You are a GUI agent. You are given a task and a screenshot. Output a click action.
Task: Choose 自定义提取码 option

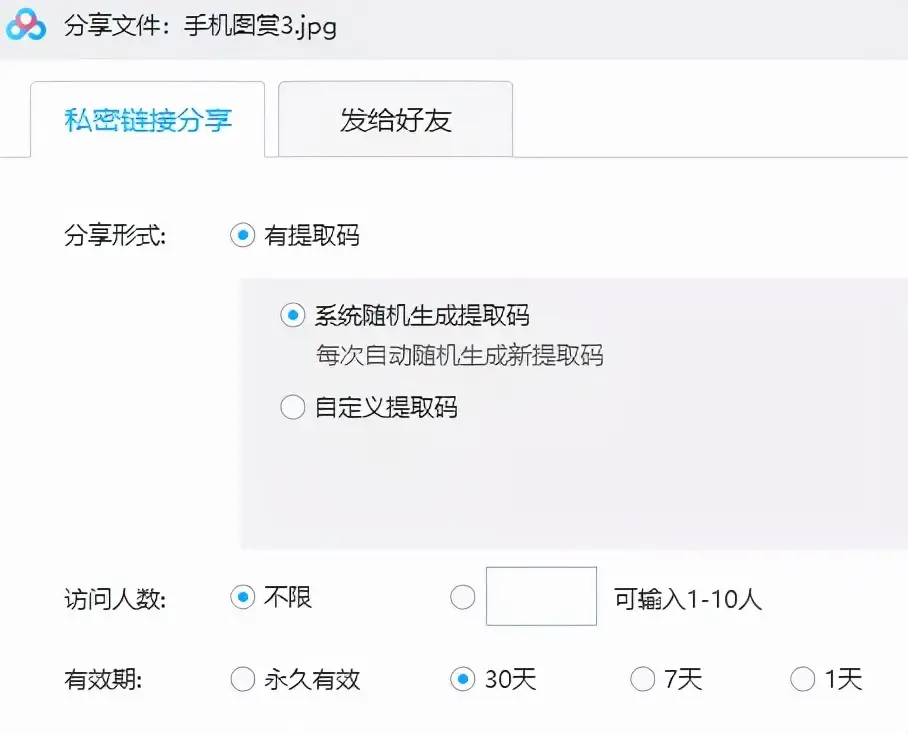tap(291, 407)
